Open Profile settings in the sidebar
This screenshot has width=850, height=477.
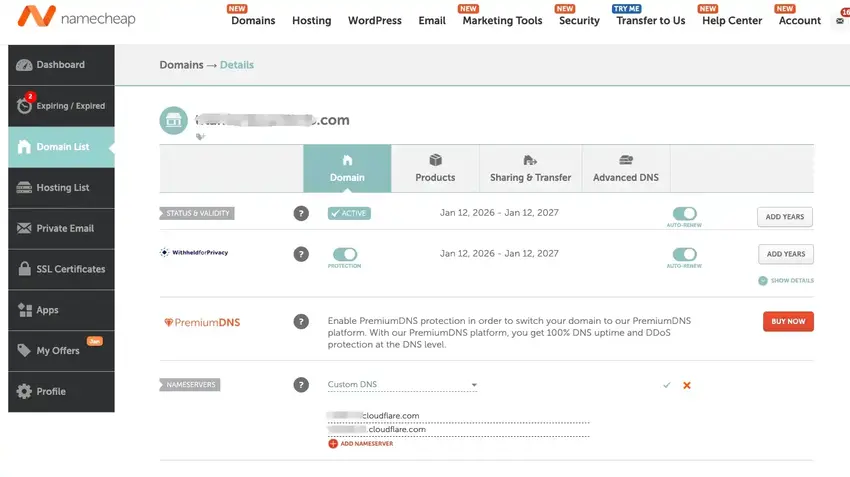pyautogui.click(x=61, y=391)
